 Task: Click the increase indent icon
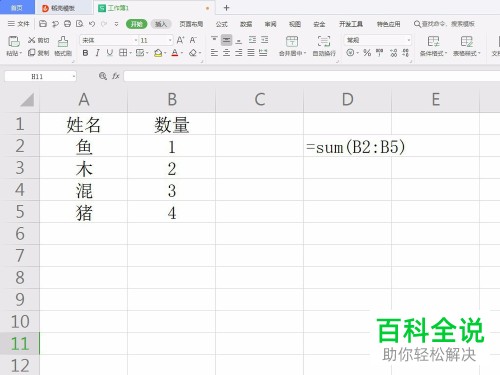265,40
